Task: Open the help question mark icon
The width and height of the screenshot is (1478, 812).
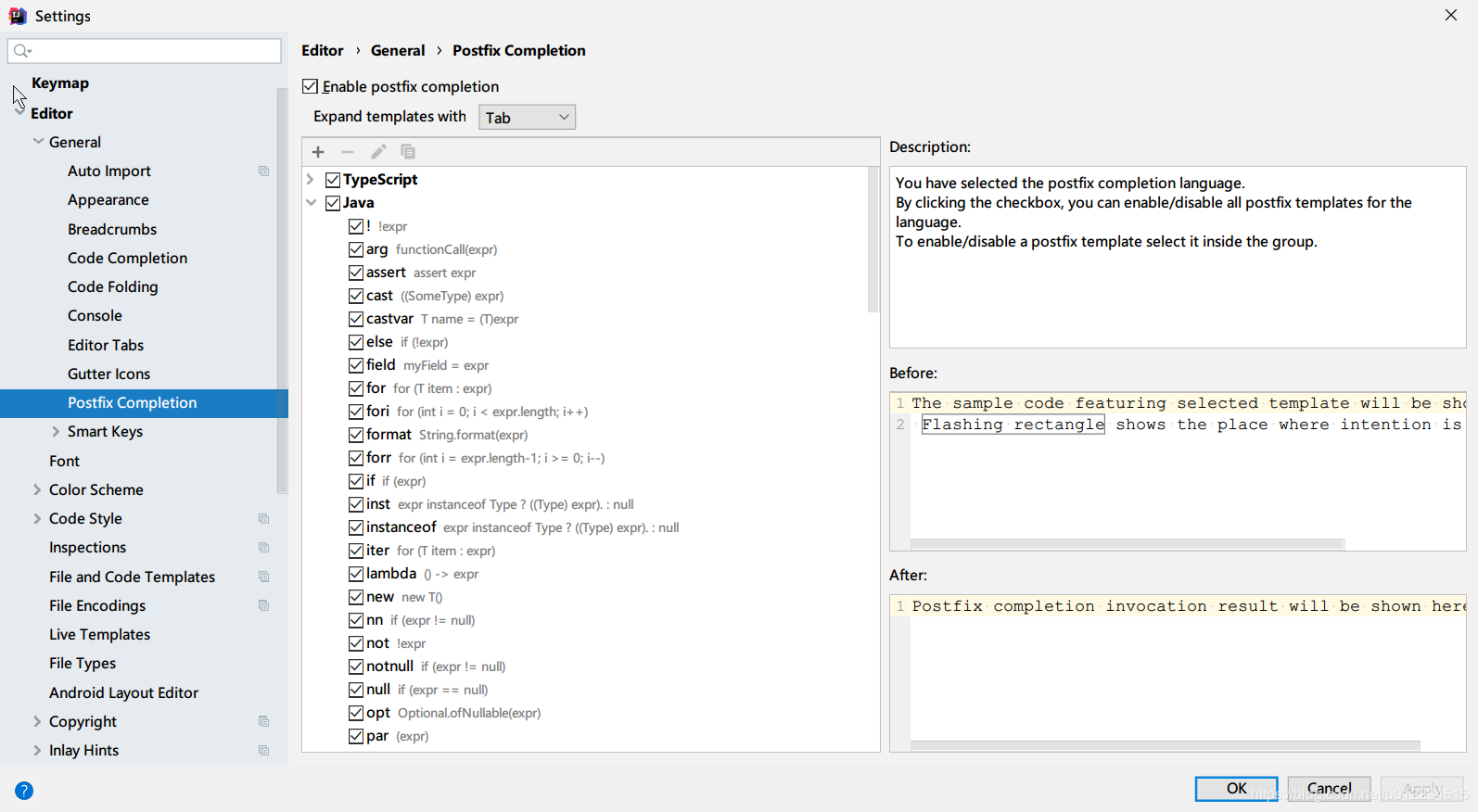Action: tap(24, 791)
